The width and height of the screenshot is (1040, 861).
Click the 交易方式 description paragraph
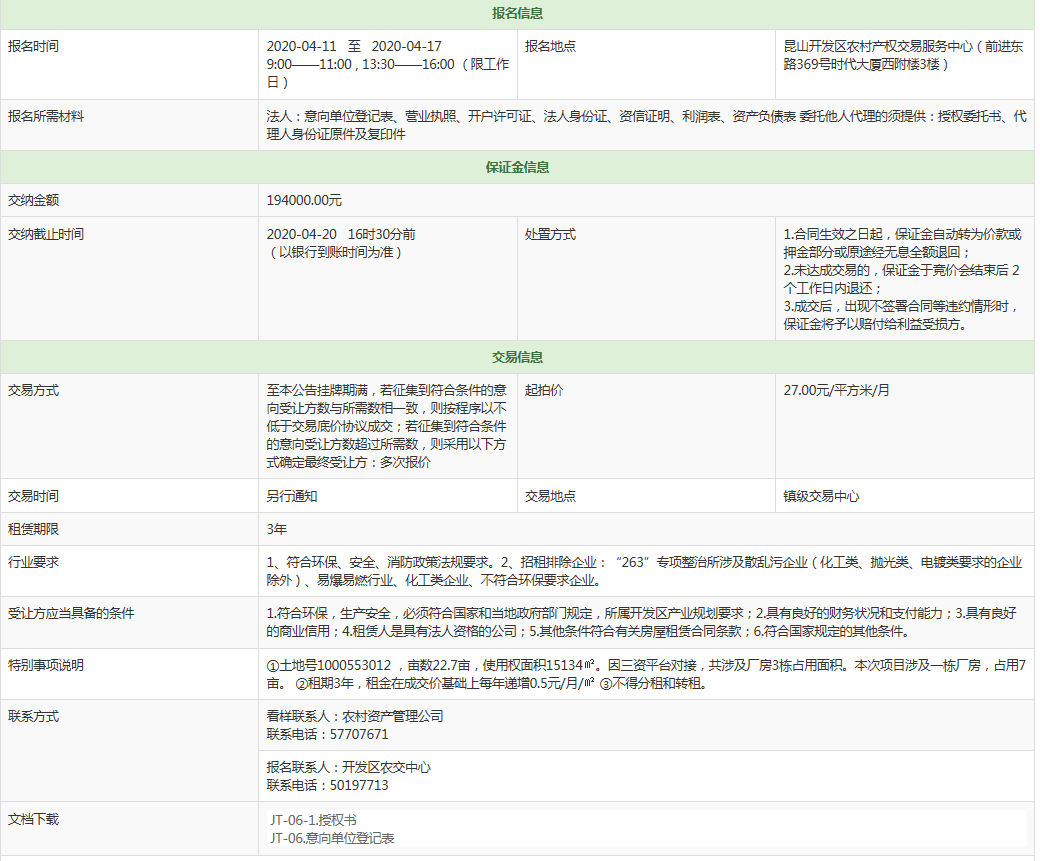pyautogui.click(x=386, y=426)
